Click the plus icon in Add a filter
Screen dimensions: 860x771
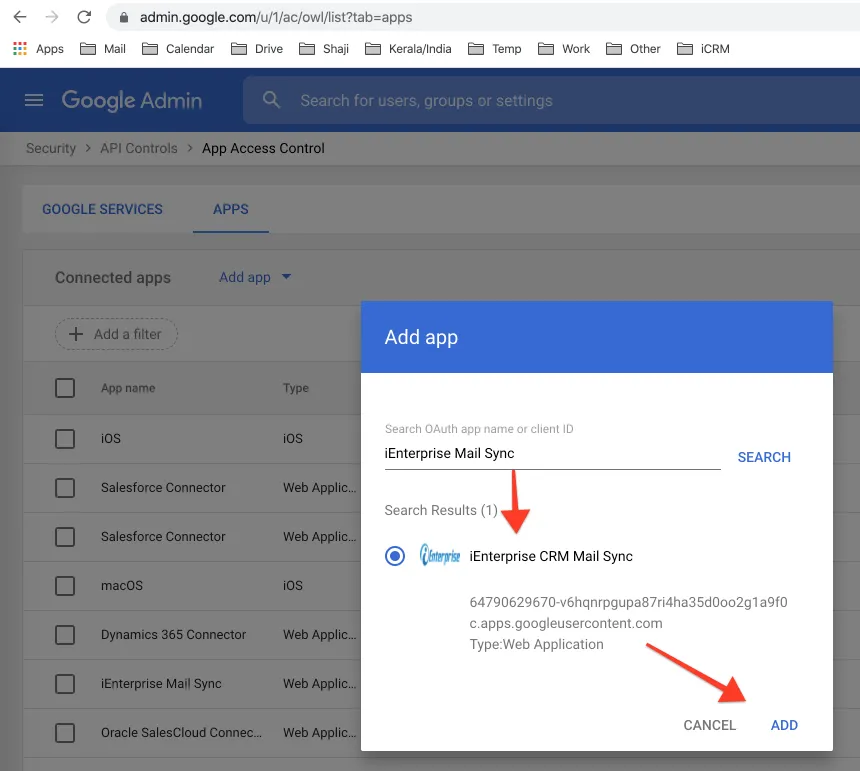tap(76, 334)
